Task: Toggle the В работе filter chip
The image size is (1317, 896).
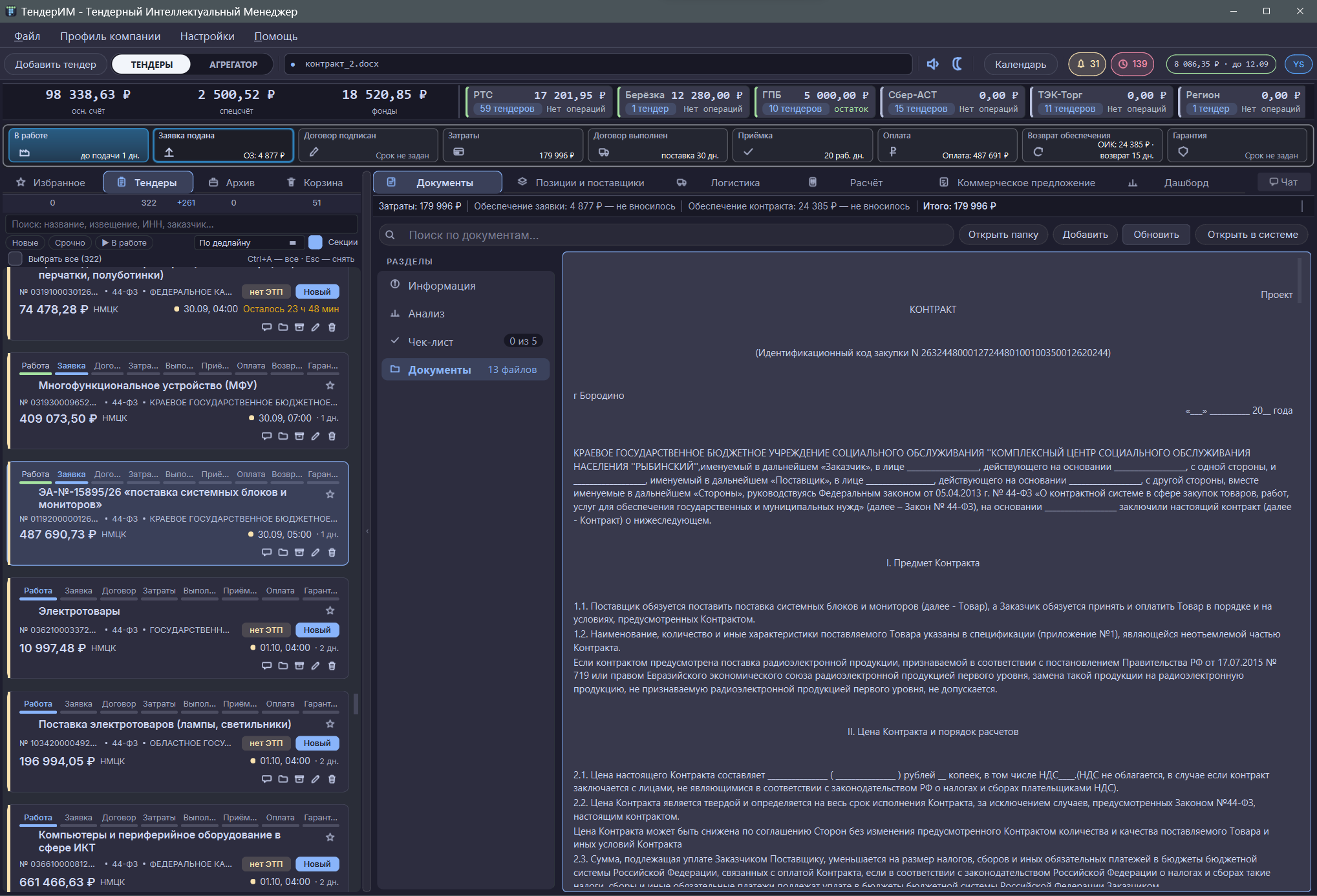Action: point(125,242)
